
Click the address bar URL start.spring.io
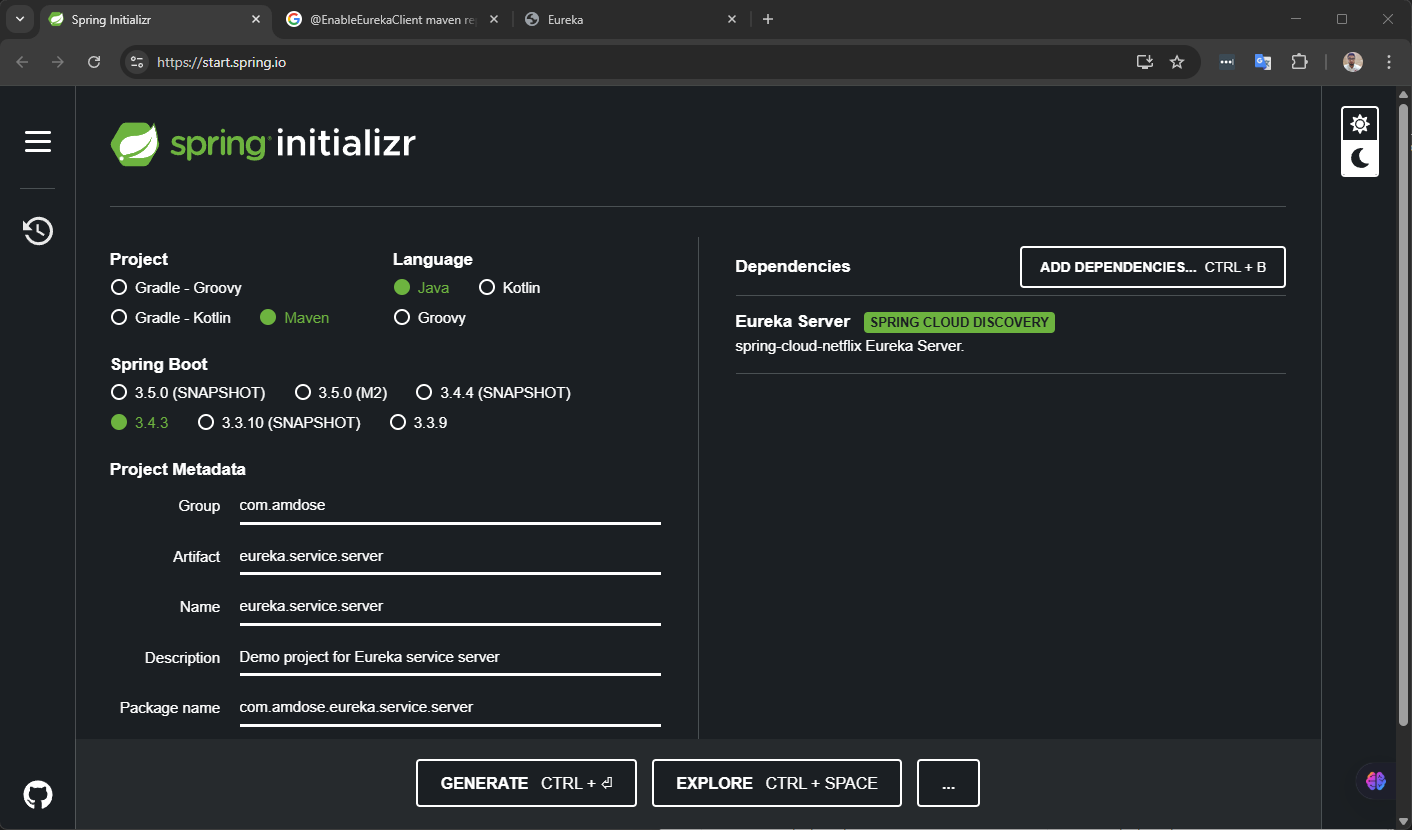point(222,62)
